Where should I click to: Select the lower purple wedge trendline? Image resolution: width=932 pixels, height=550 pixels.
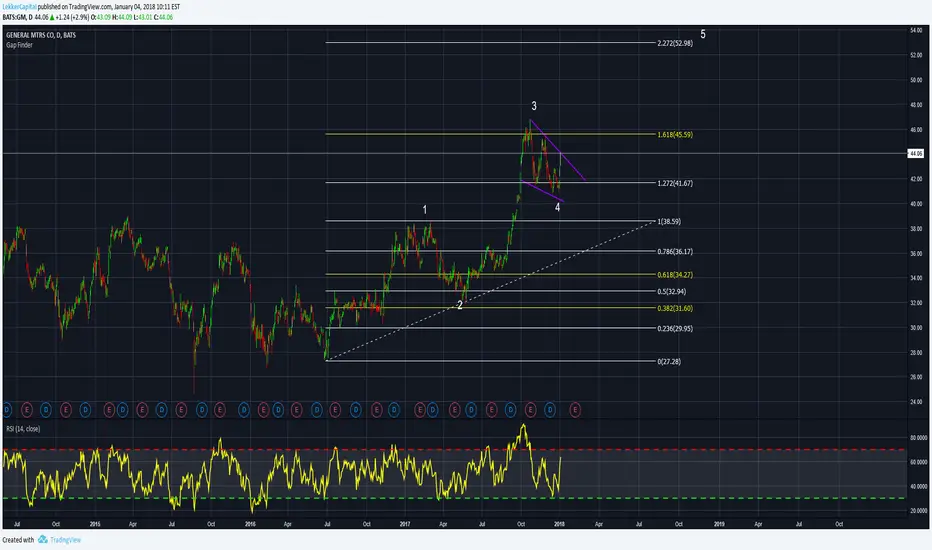[541, 191]
